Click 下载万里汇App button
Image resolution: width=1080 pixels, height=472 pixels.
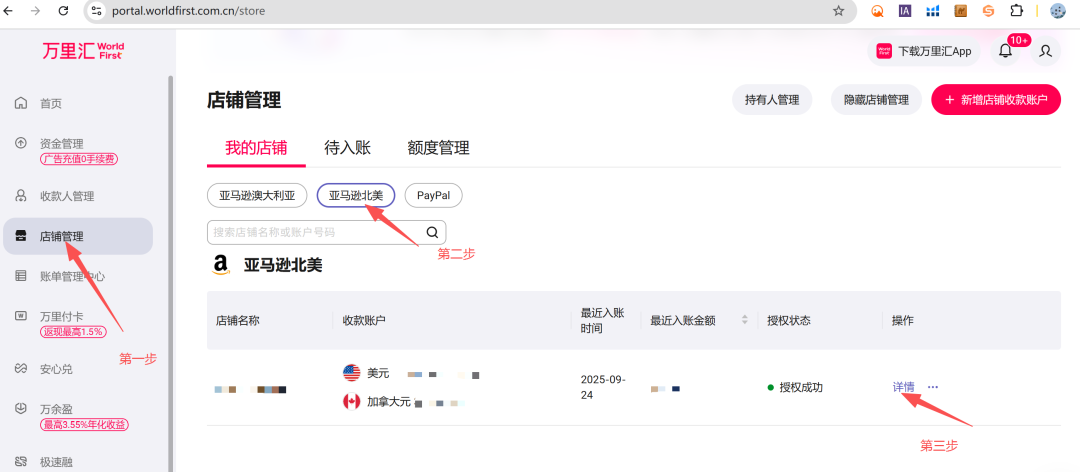[x=924, y=51]
